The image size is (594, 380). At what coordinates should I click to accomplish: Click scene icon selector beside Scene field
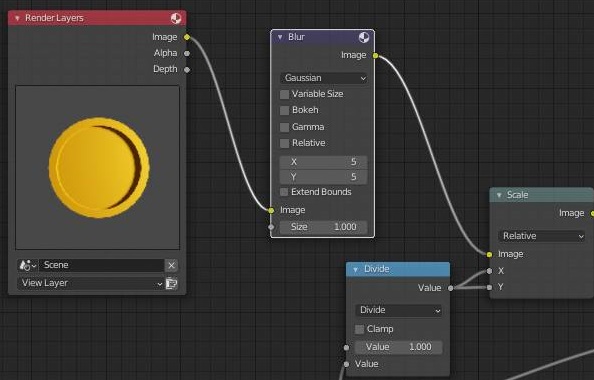27,265
